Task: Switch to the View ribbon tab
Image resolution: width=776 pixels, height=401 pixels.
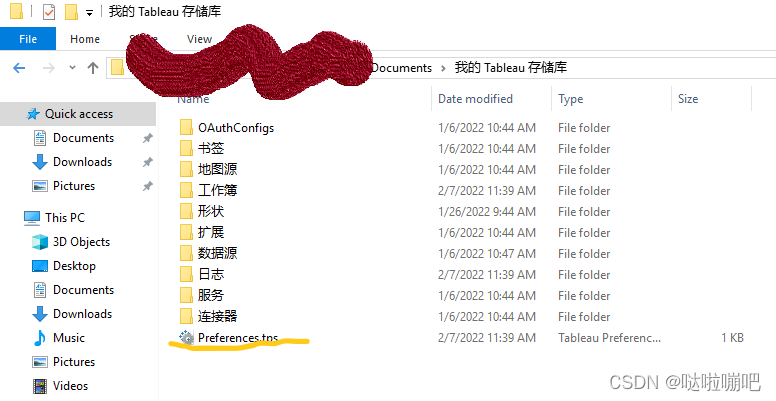Action: [199, 39]
